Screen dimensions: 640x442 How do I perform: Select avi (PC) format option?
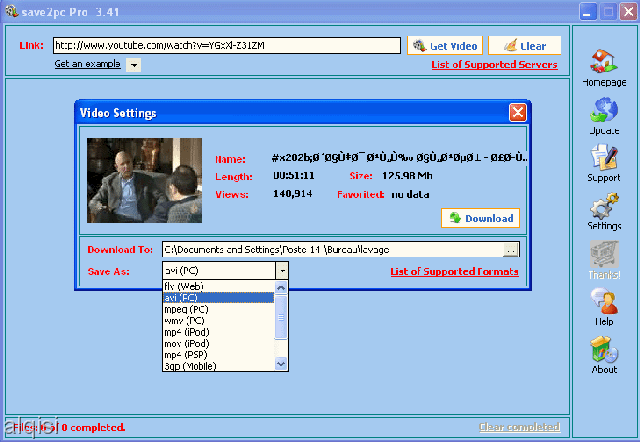tap(218, 298)
